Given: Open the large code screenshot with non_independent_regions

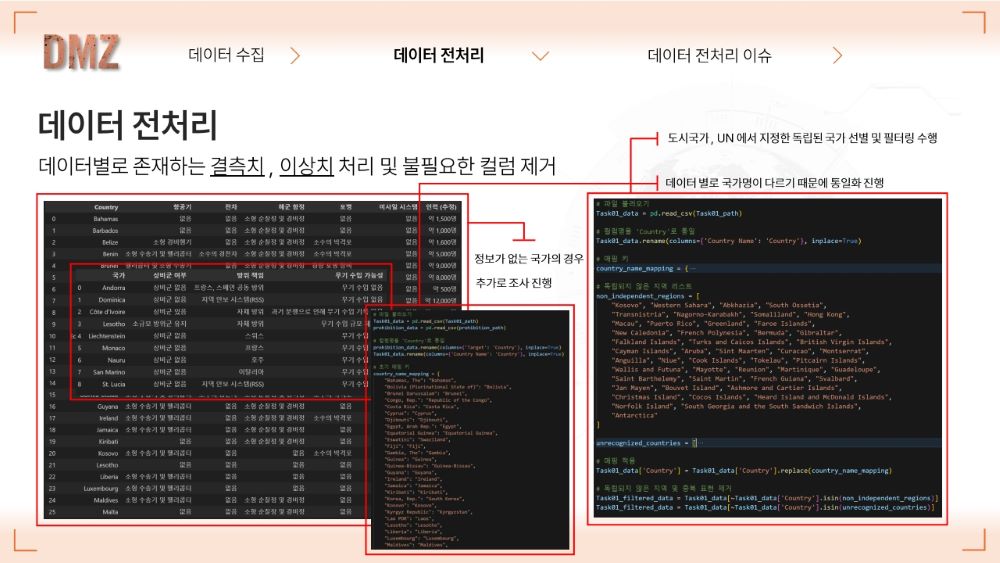Looking at the screenshot, I should coord(767,358).
